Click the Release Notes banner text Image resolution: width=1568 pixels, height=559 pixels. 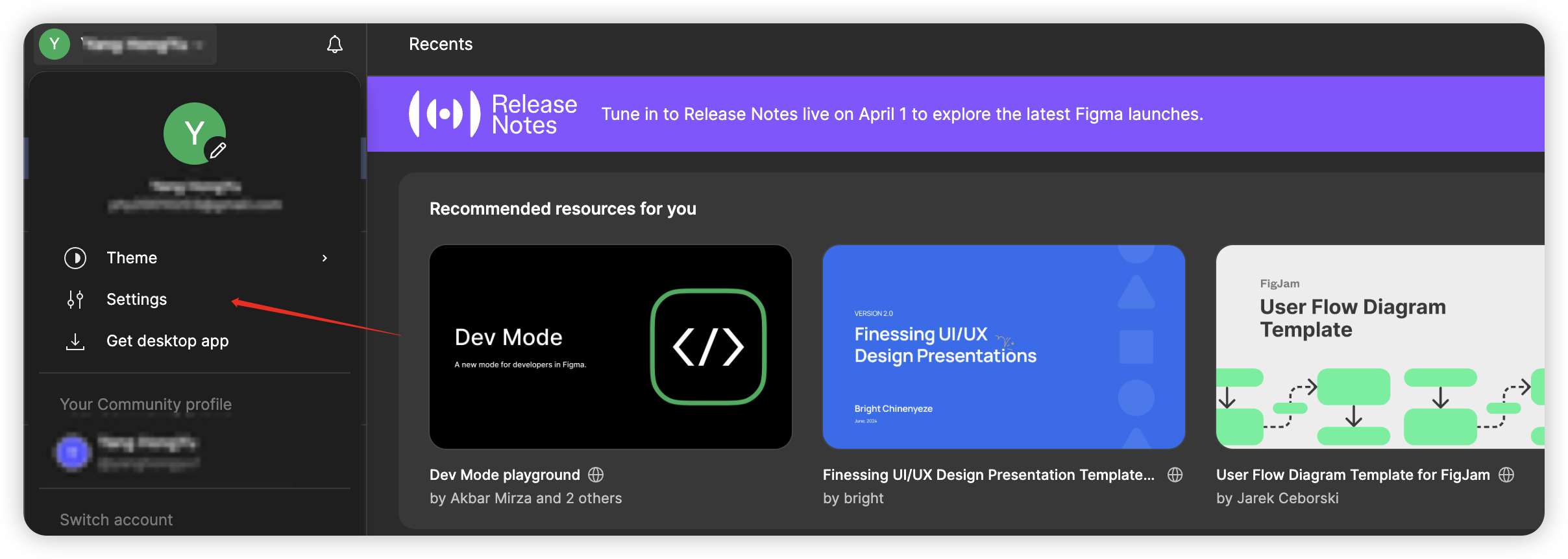click(902, 114)
